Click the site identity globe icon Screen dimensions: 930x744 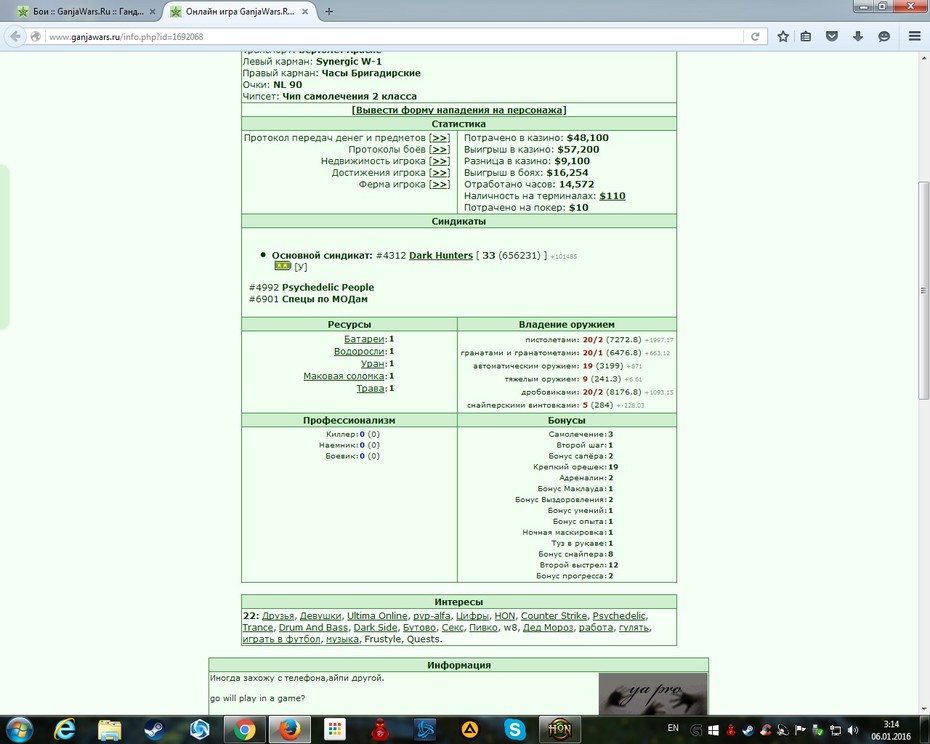coord(36,37)
